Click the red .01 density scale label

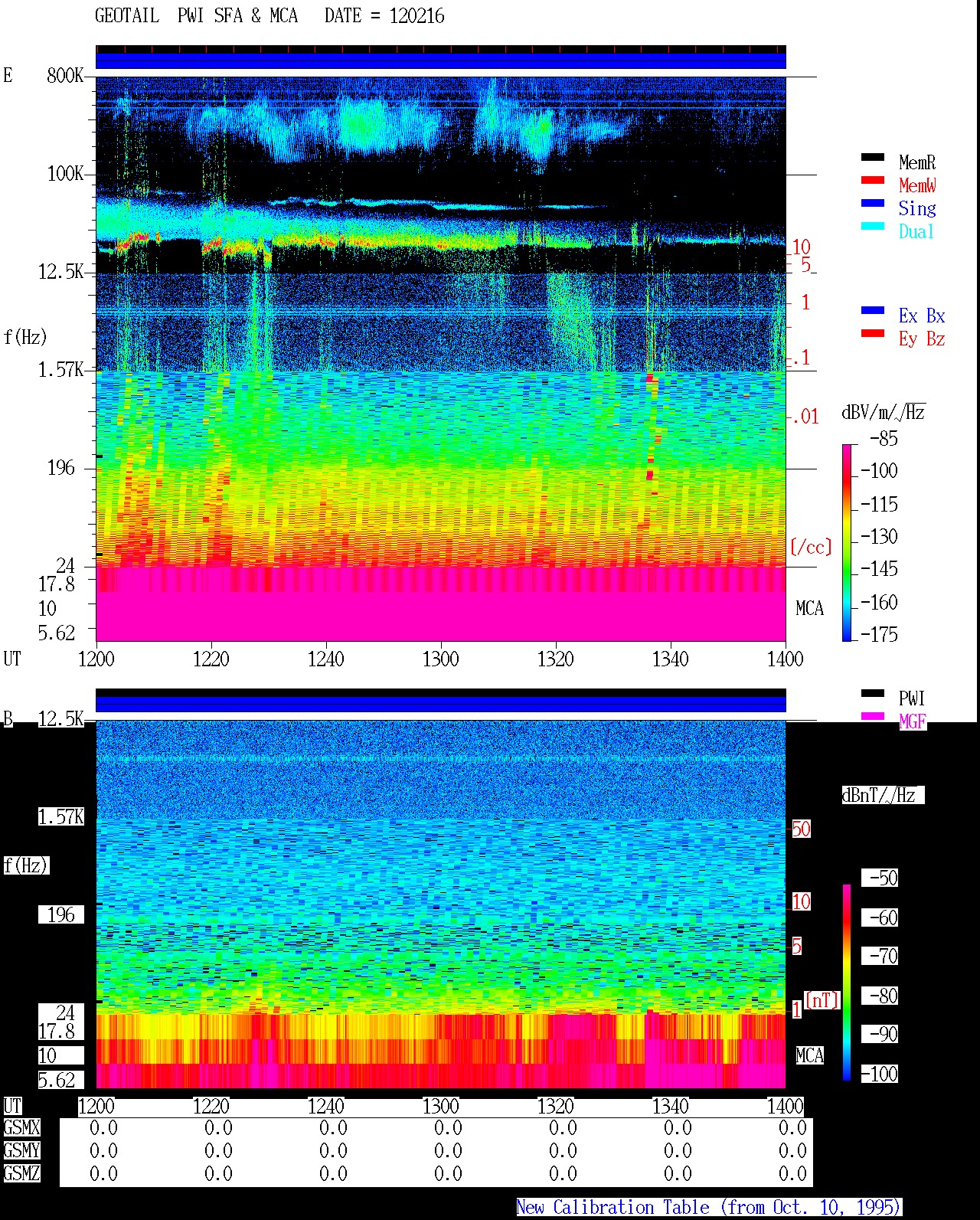click(804, 417)
